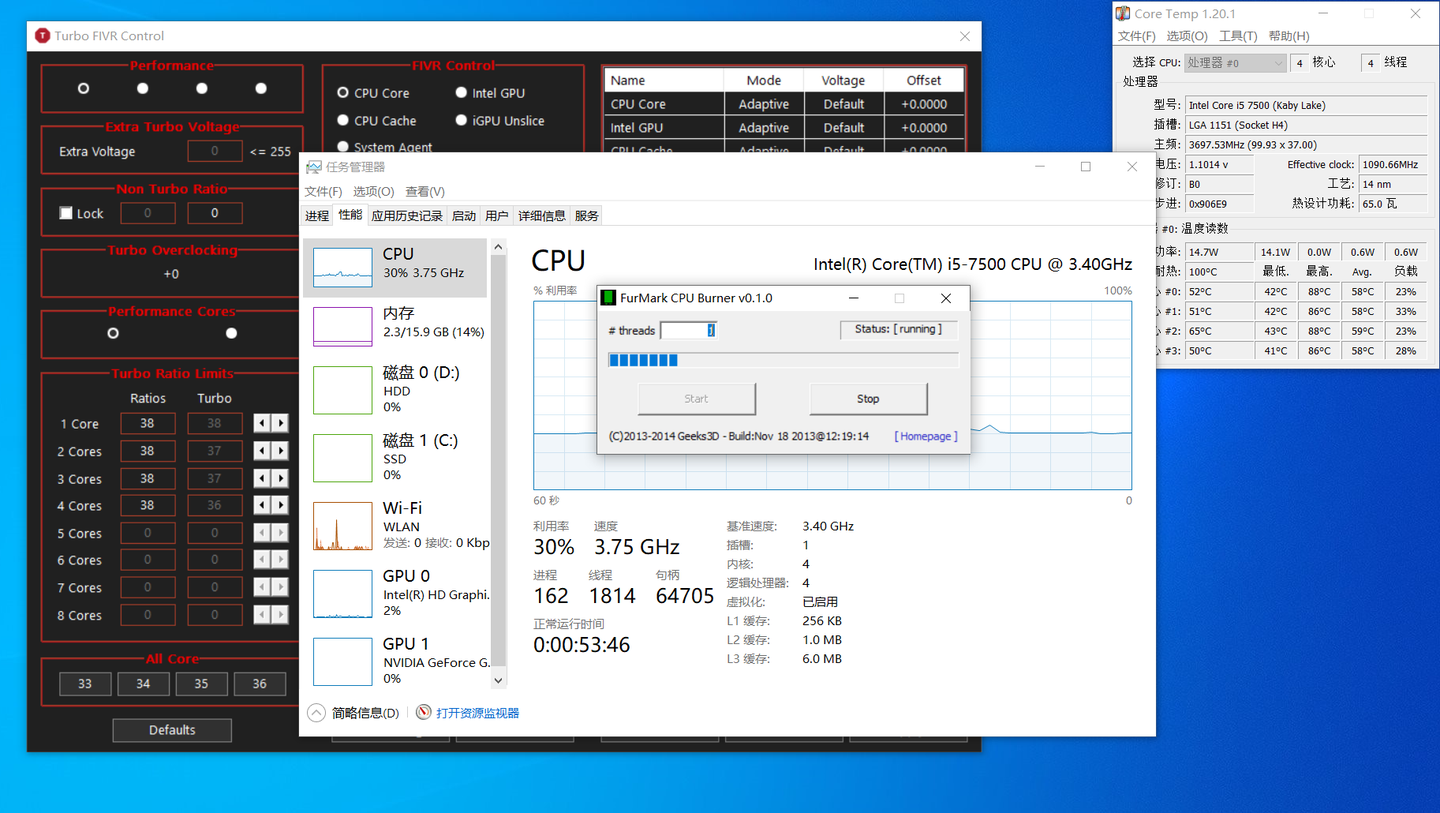Select the right Performance Cores radio button
This screenshot has width=1440, height=813.
(232, 333)
